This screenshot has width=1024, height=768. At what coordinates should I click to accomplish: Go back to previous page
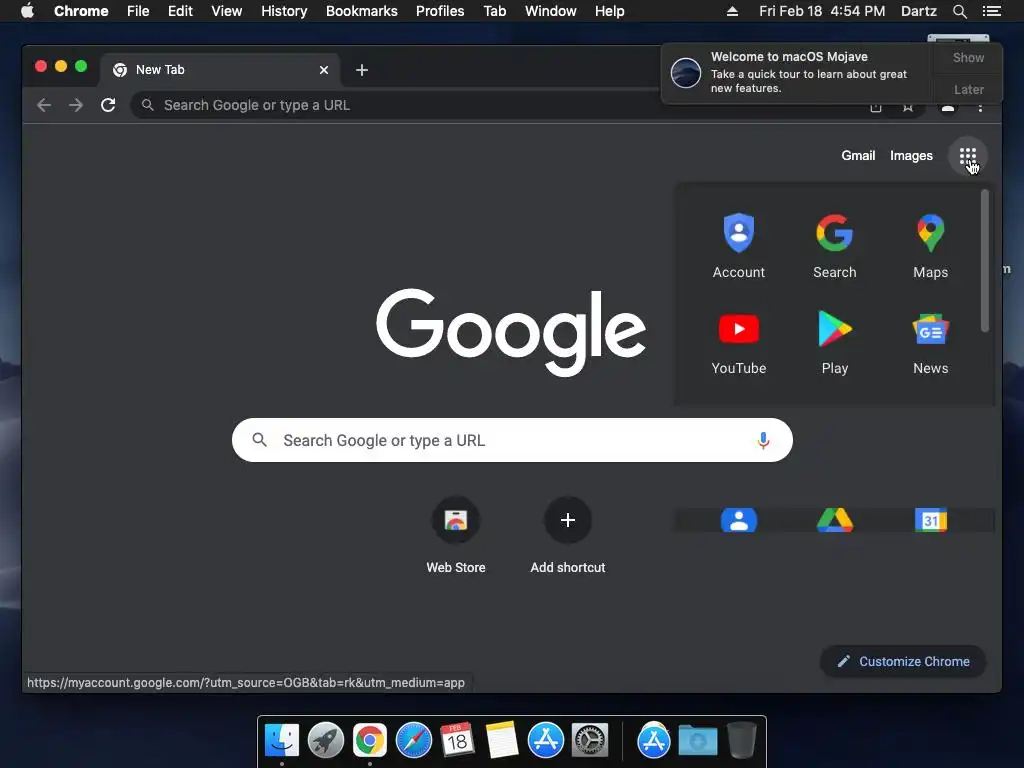click(x=44, y=105)
